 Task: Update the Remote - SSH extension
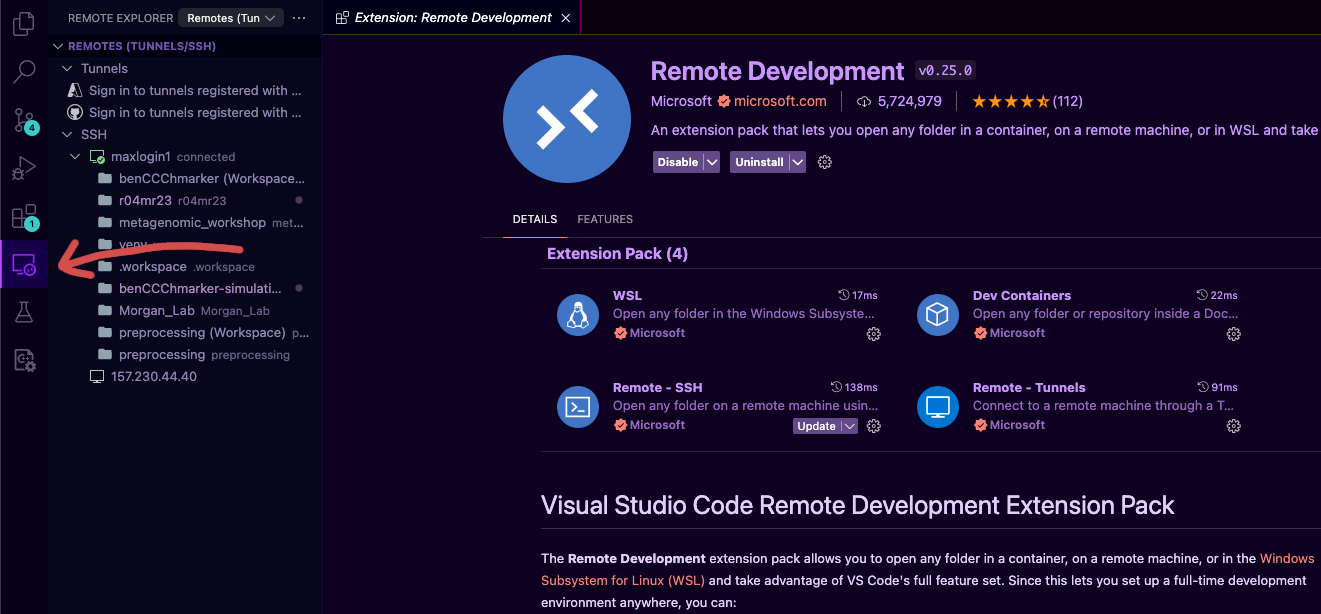pyautogui.click(x=817, y=426)
